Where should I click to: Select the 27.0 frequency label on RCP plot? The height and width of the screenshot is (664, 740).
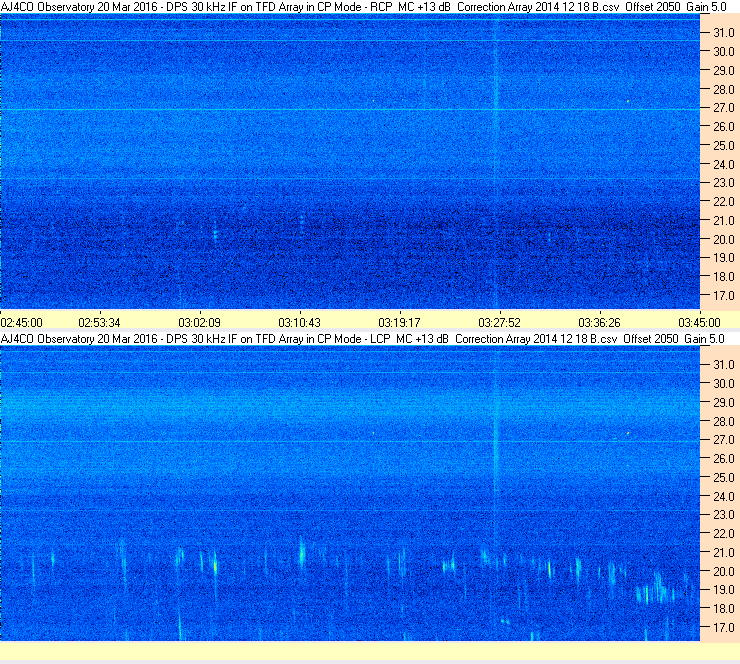(x=724, y=108)
